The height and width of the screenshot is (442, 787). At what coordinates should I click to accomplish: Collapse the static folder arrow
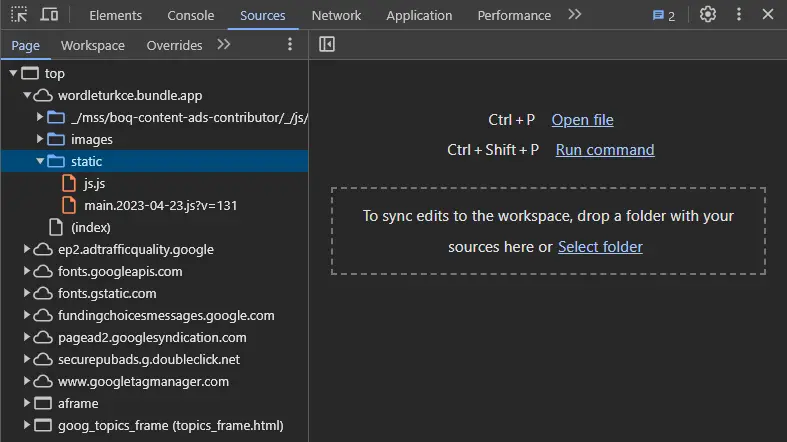(40, 161)
